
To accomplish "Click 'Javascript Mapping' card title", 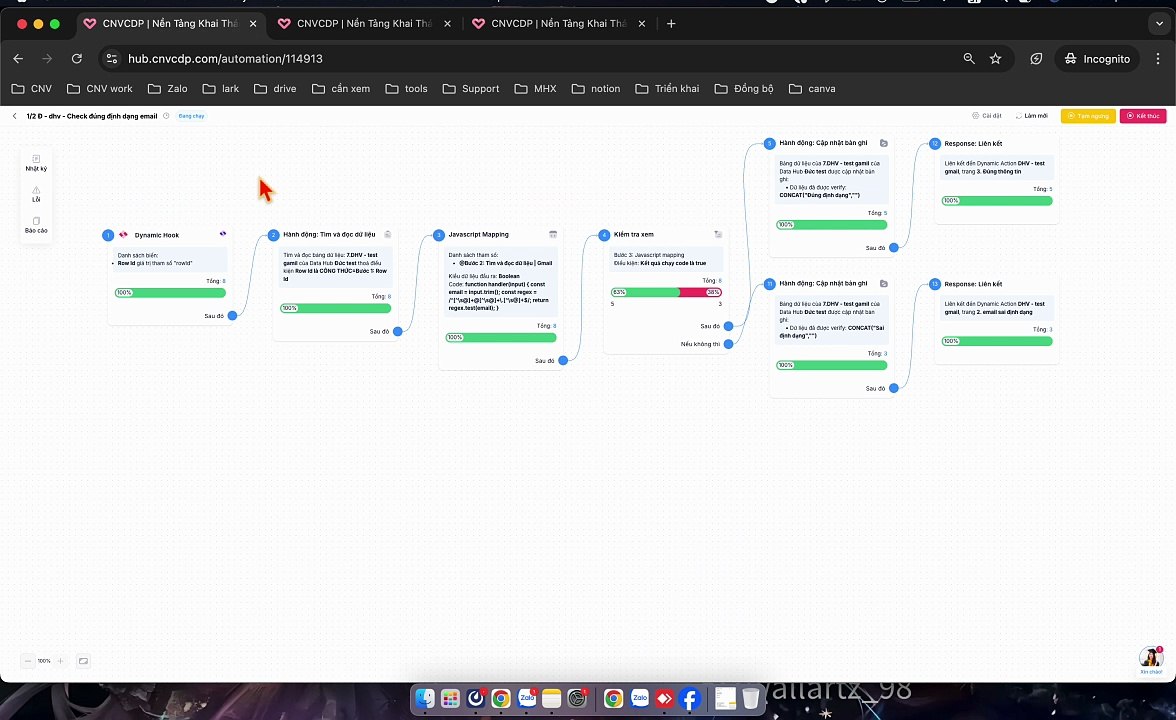I will coord(478,235).
